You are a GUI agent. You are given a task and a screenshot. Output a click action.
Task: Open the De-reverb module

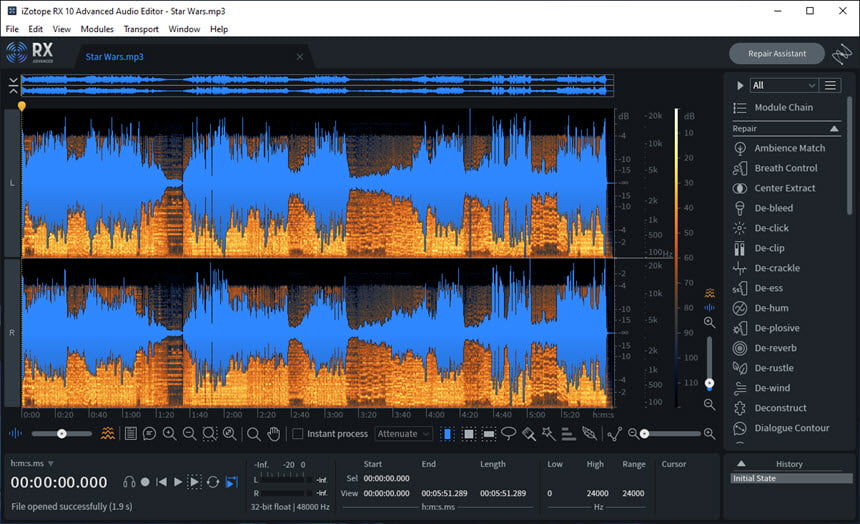tap(764, 348)
